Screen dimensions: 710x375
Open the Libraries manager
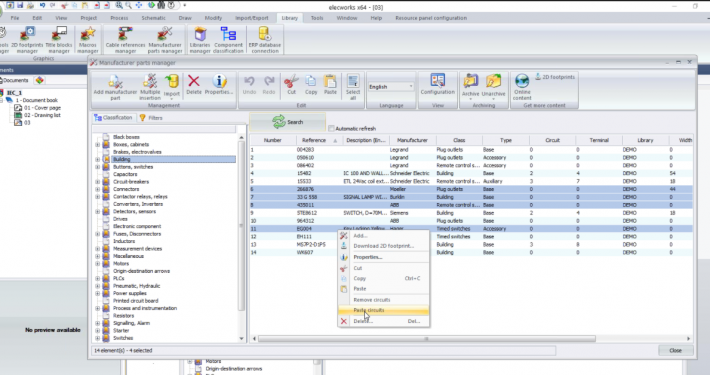point(200,40)
